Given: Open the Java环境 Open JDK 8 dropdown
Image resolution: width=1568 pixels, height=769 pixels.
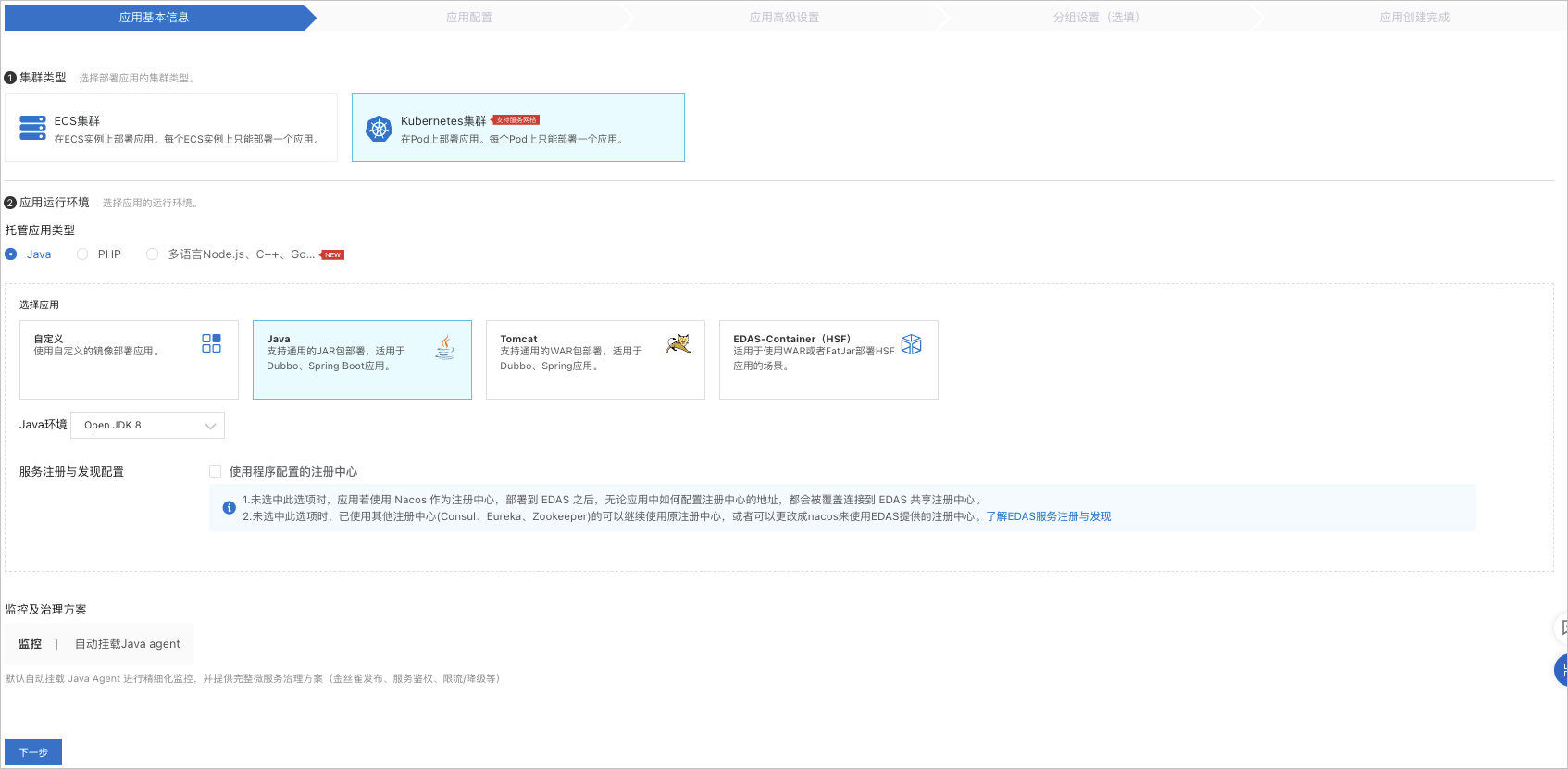Looking at the screenshot, I should point(147,426).
